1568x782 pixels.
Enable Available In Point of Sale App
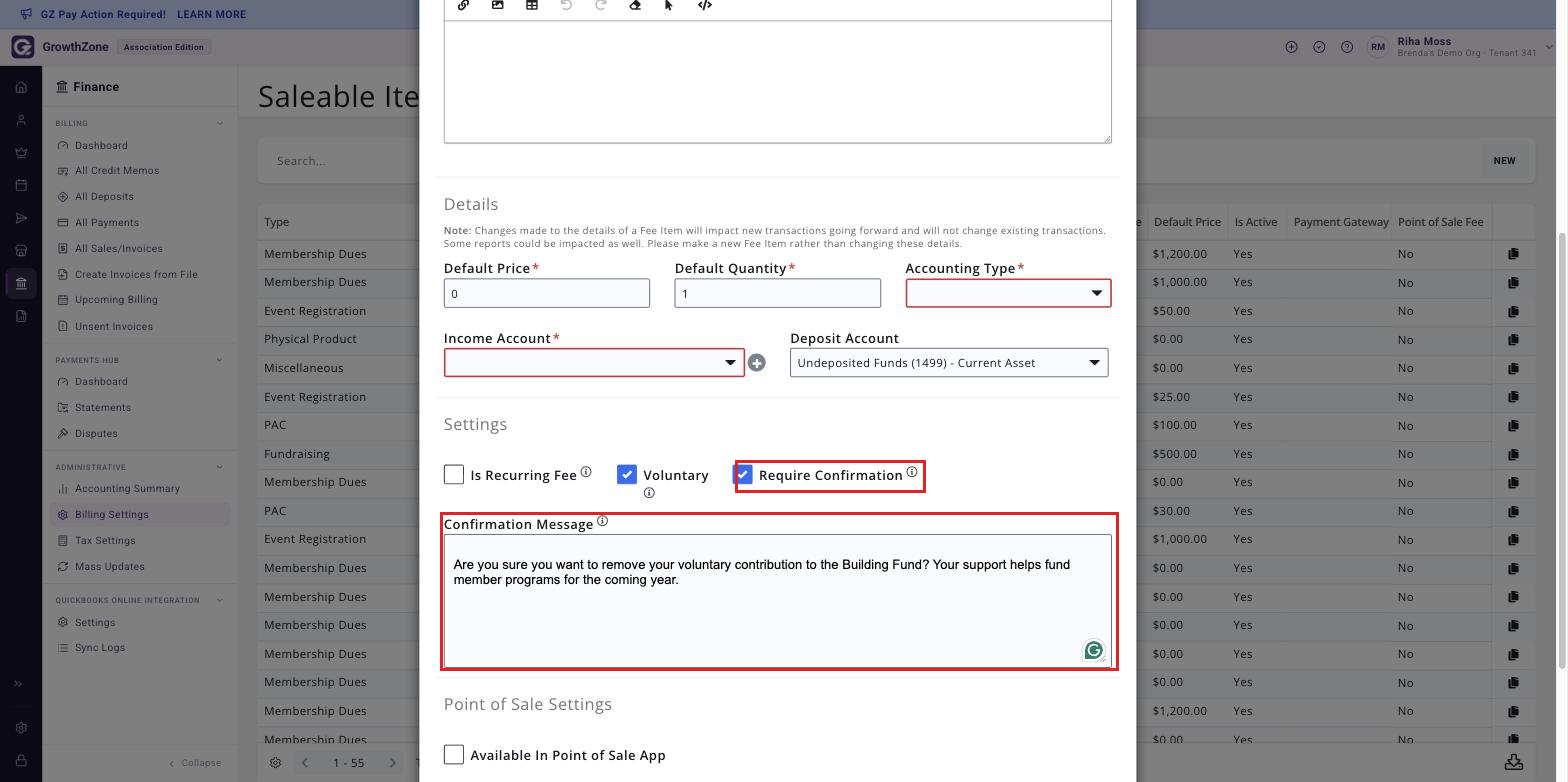[454, 754]
